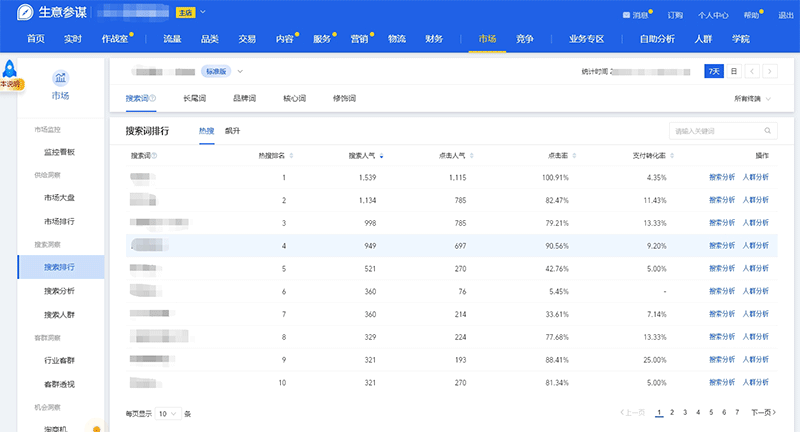
Task: Click 下一页 pagination button
Action: (763, 412)
